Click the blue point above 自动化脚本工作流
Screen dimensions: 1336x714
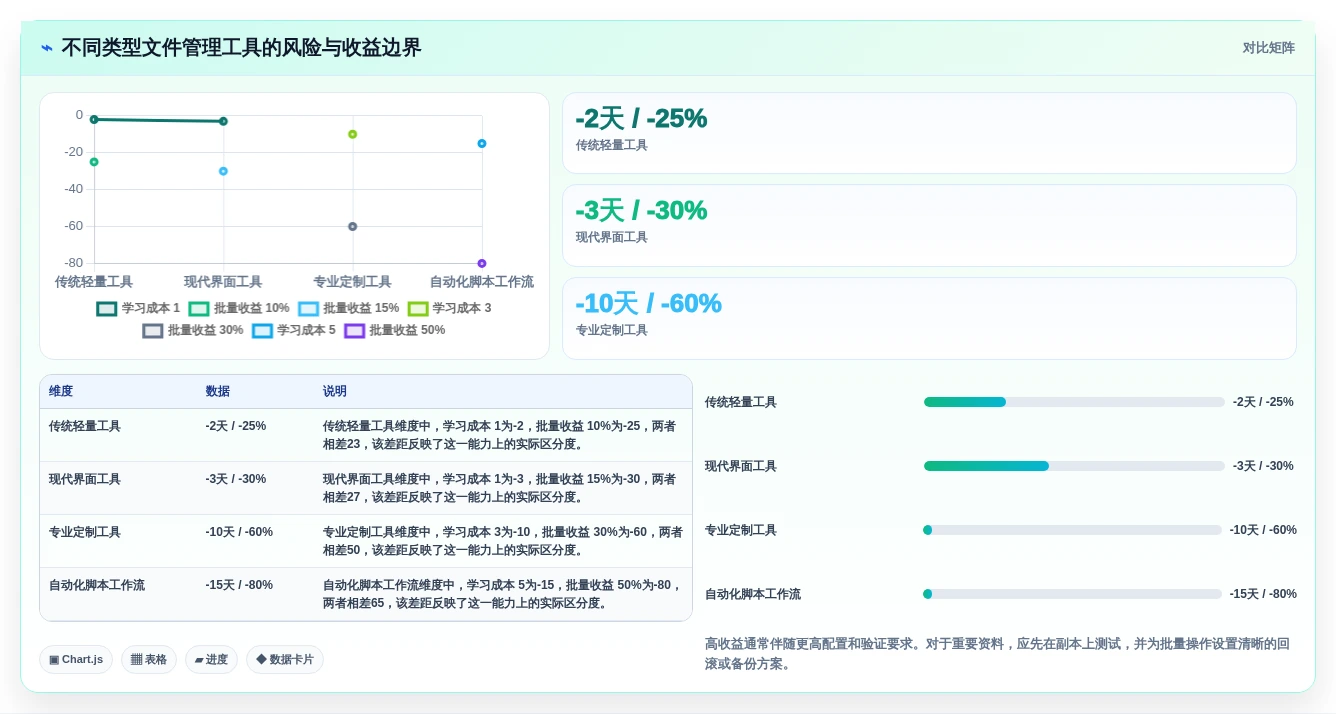click(x=482, y=143)
